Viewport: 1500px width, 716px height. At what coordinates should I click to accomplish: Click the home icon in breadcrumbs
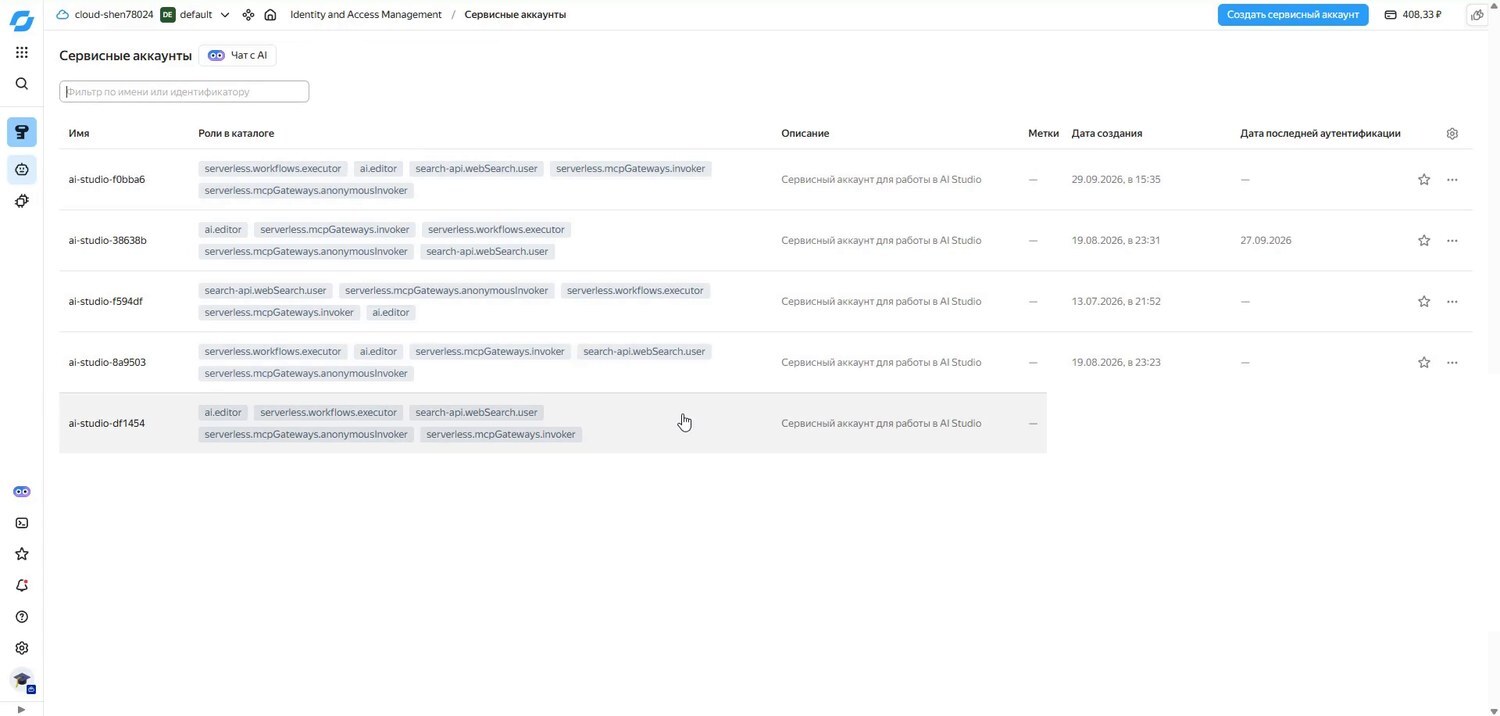coord(270,15)
